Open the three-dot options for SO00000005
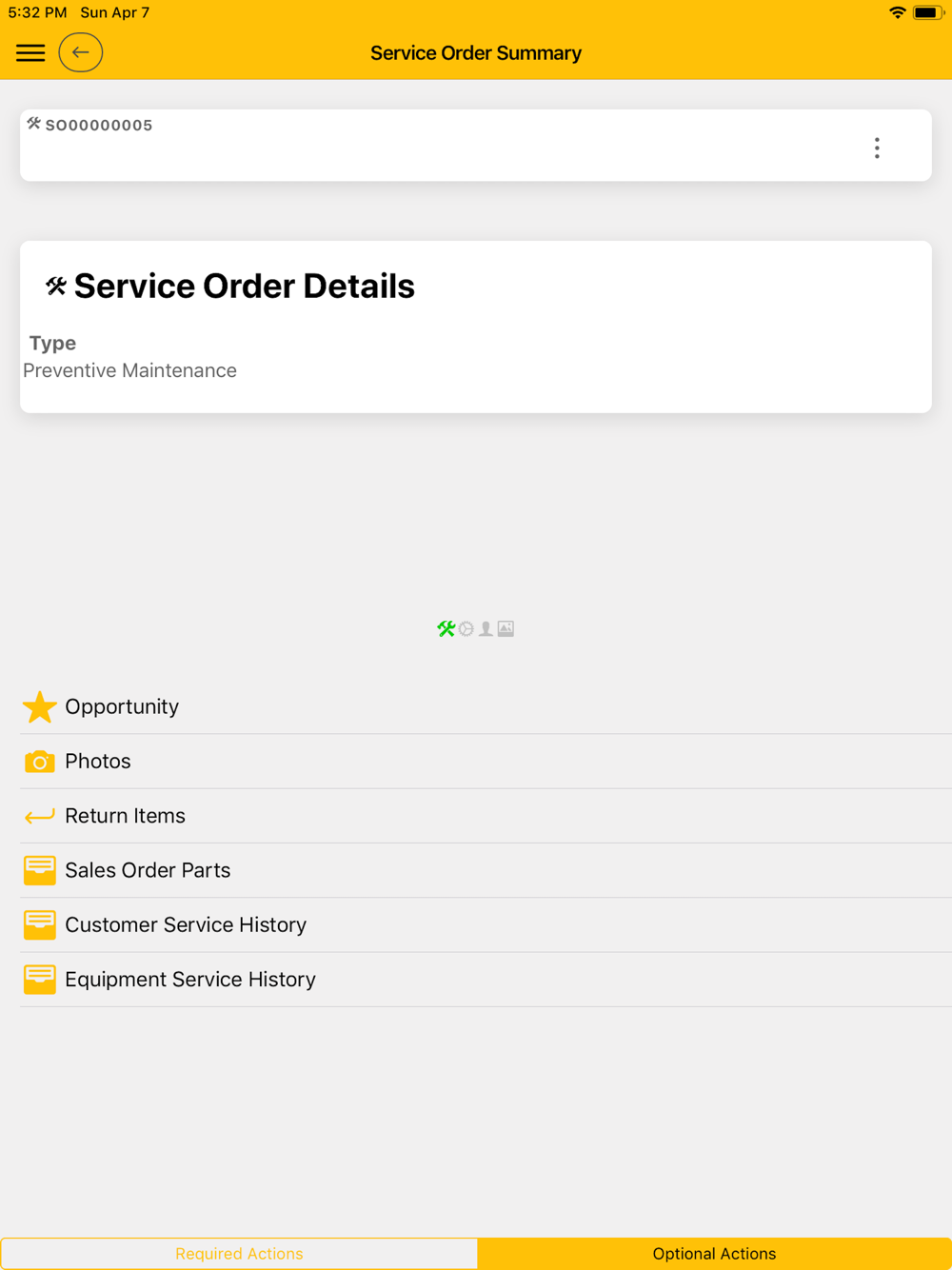 coord(877,148)
